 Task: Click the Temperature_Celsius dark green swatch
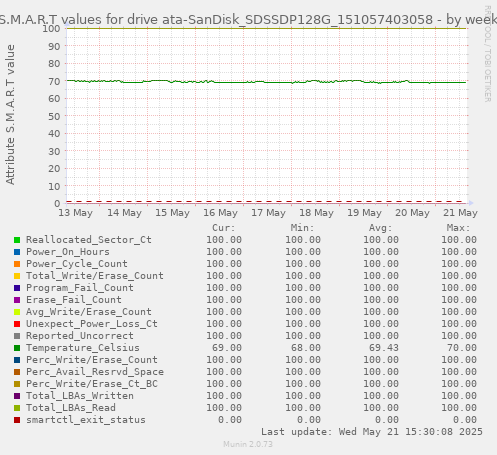click(x=17, y=348)
